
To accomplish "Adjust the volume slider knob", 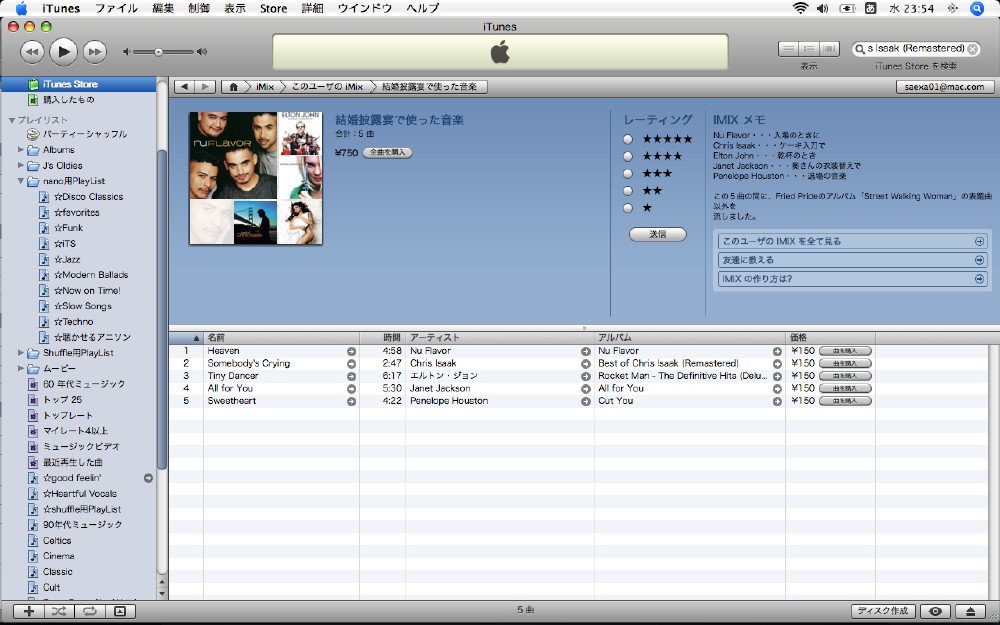I will (x=158, y=52).
